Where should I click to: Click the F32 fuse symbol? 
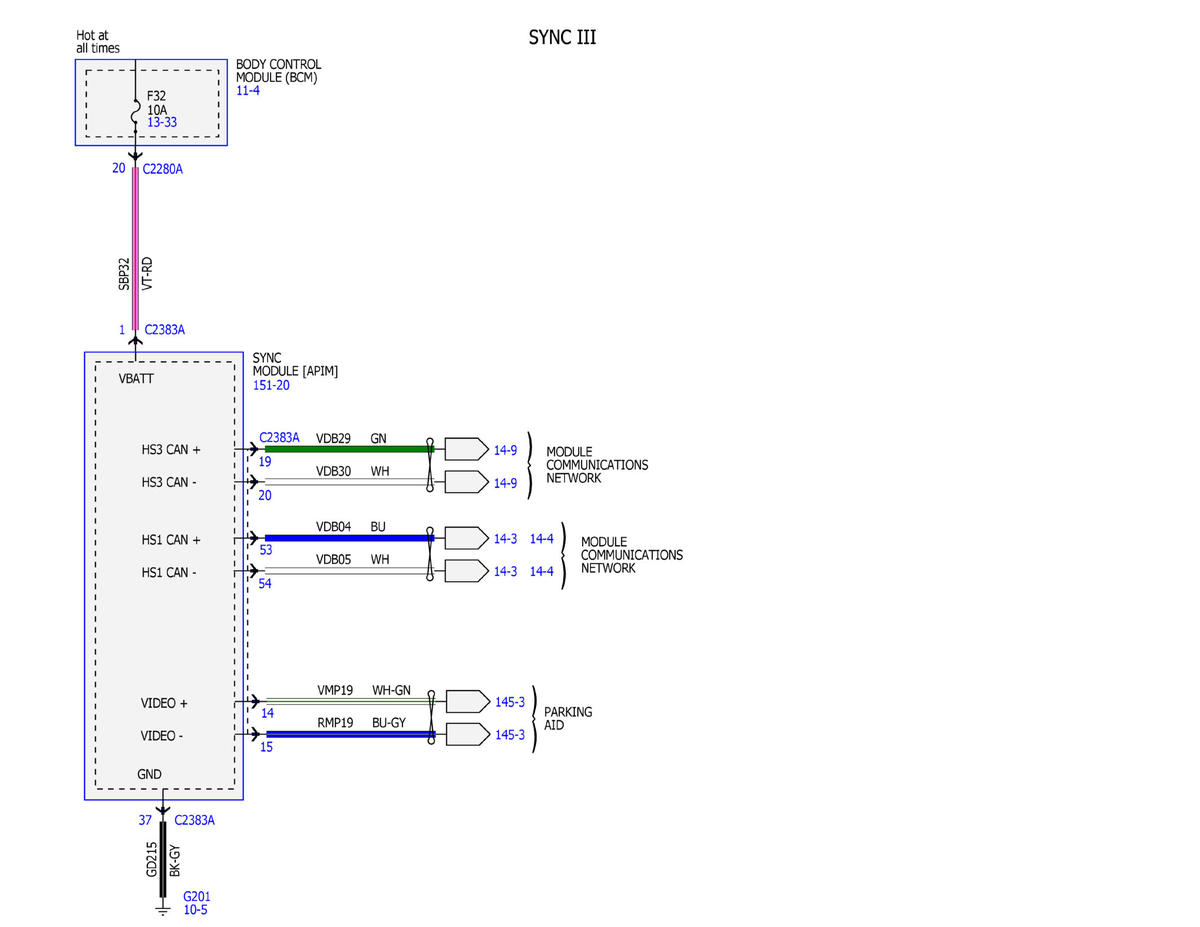coord(135,112)
